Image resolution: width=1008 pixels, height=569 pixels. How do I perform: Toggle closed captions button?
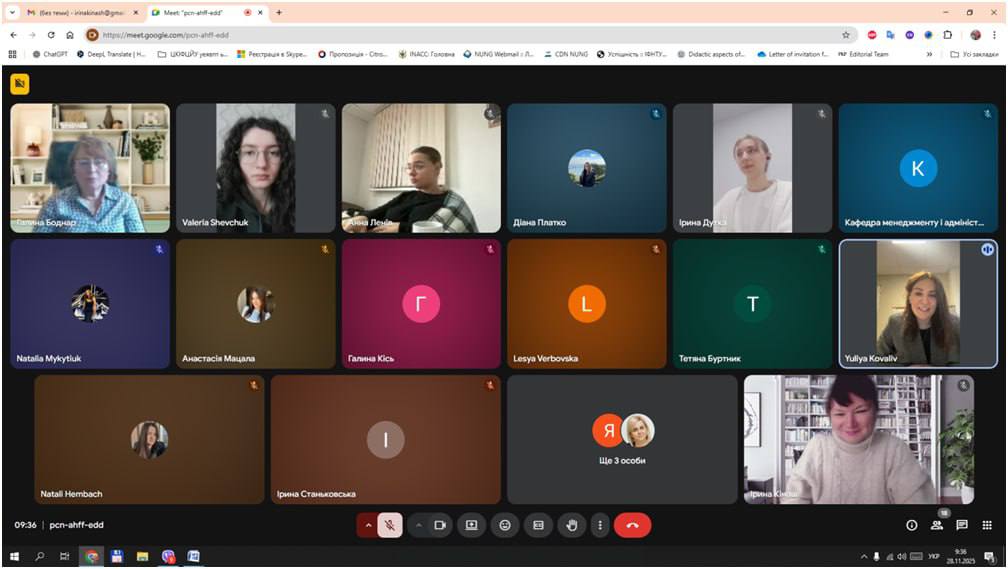click(538, 525)
